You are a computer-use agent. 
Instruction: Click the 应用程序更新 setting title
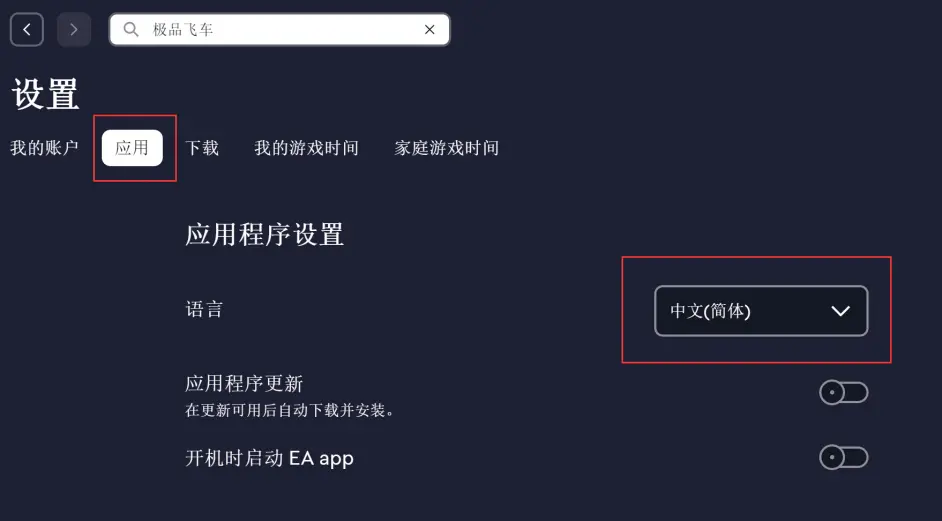point(244,383)
